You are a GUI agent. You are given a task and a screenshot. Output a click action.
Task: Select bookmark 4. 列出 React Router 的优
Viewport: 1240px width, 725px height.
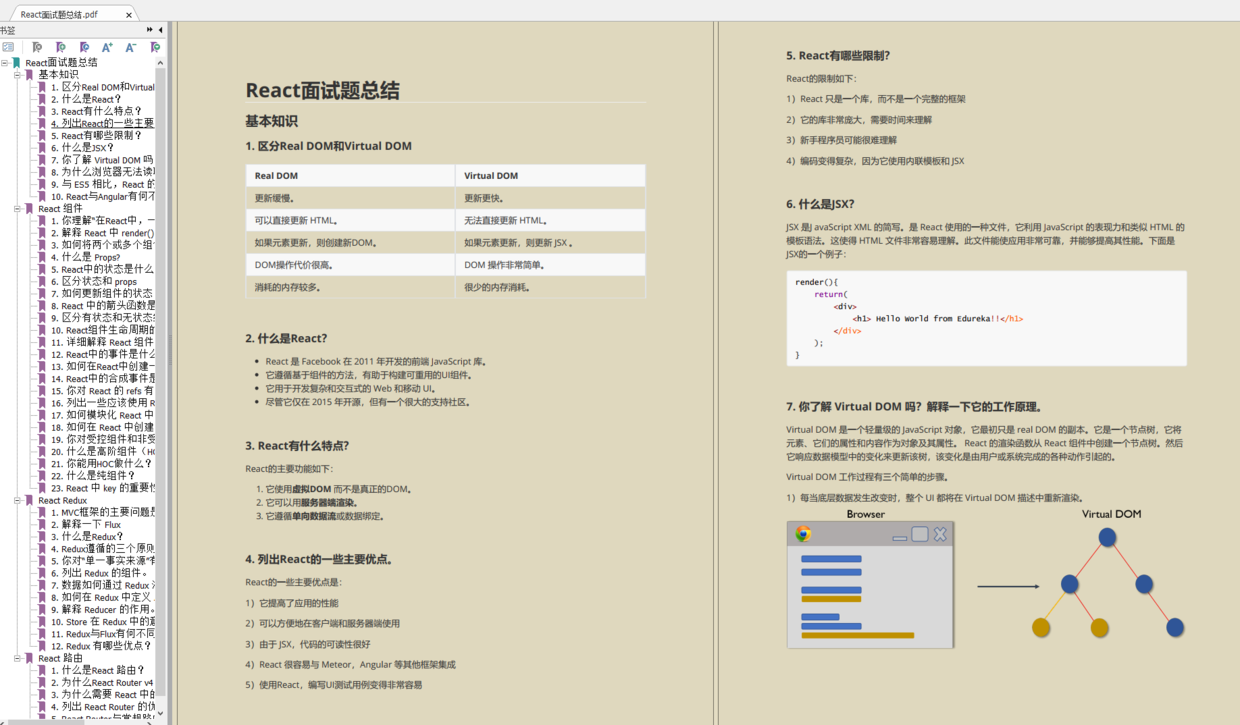[x=103, y=707]
